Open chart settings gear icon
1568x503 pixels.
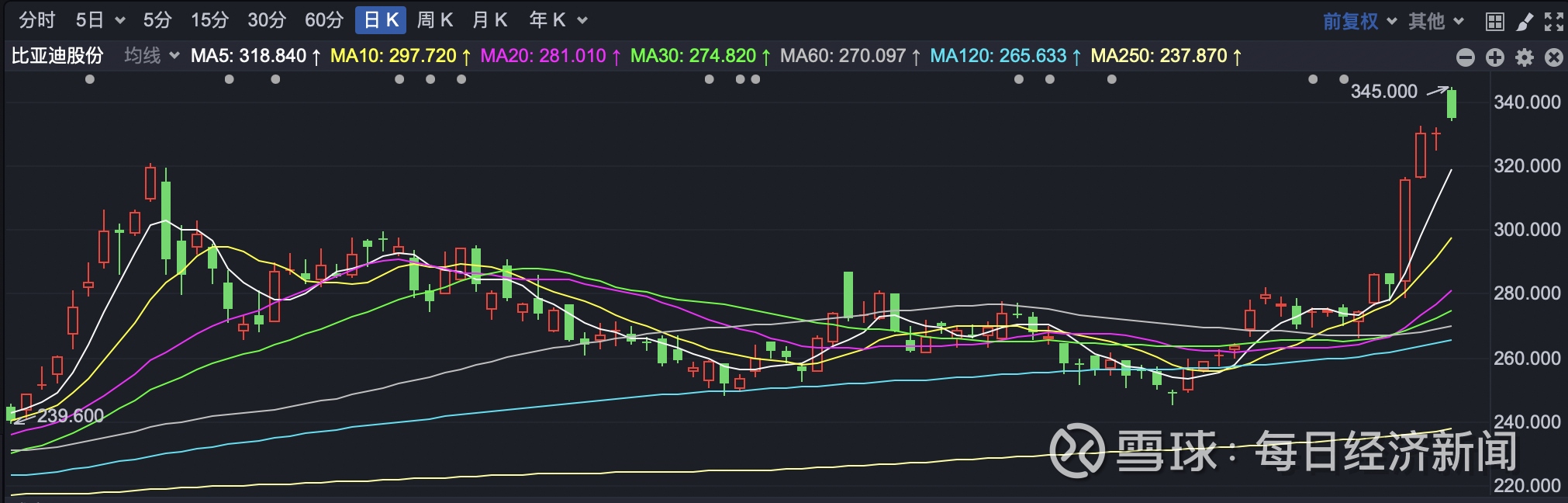tap(1525, 57)
